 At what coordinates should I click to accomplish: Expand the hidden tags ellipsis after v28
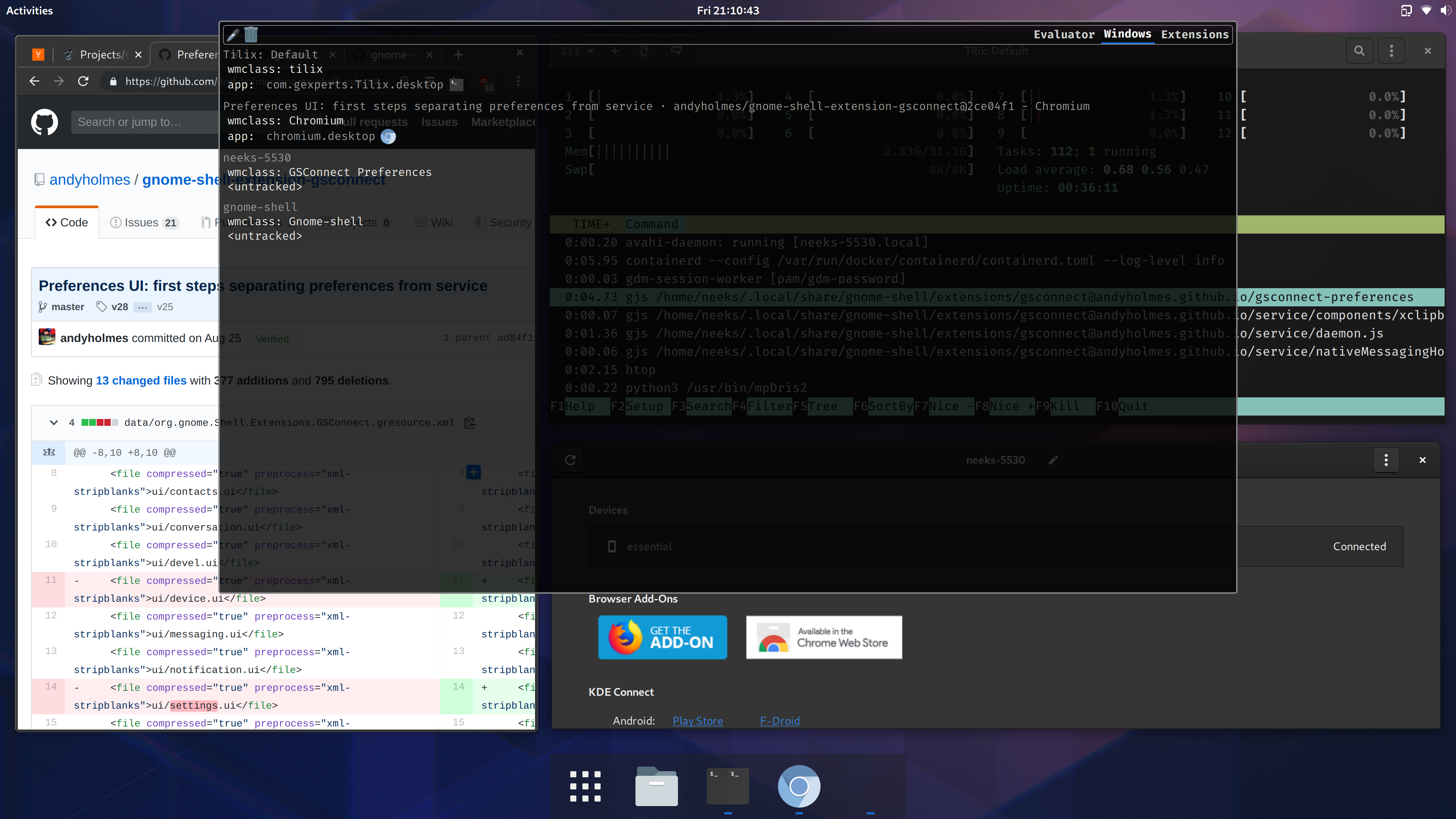143,307
